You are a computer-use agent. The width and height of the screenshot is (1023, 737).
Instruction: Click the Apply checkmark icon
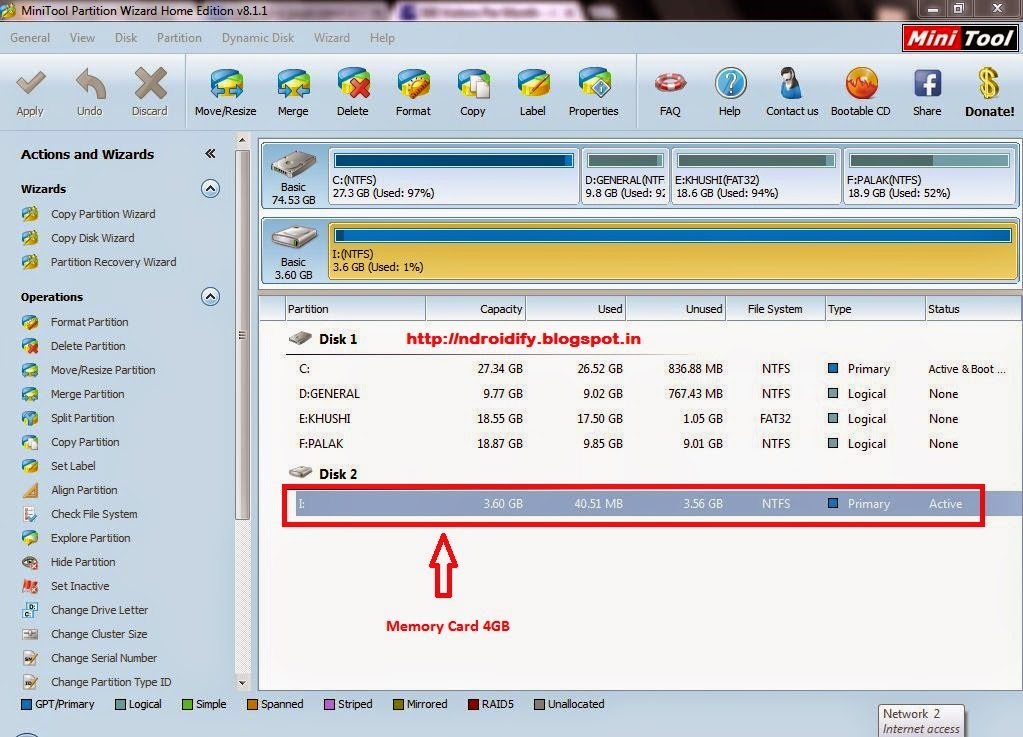pos(30,83)
